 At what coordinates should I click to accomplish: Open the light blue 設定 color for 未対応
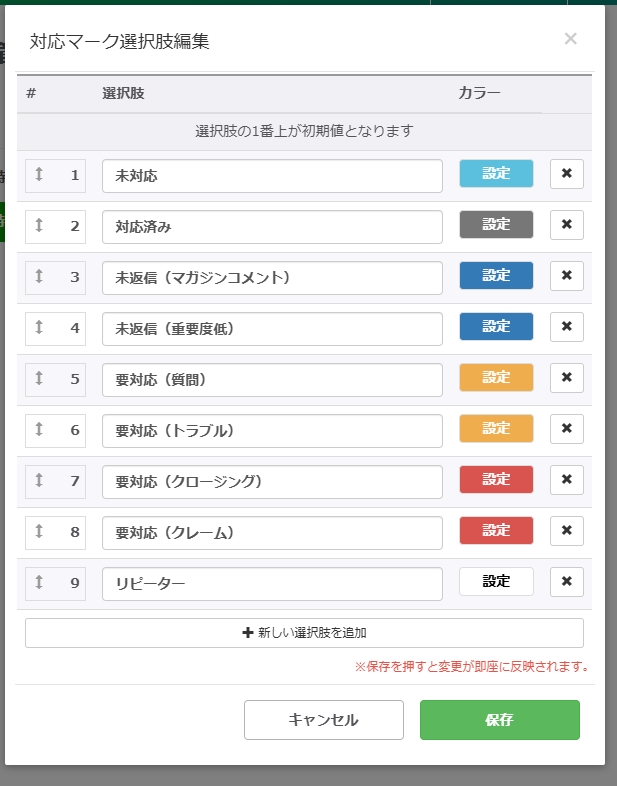[x=496, y=174]
